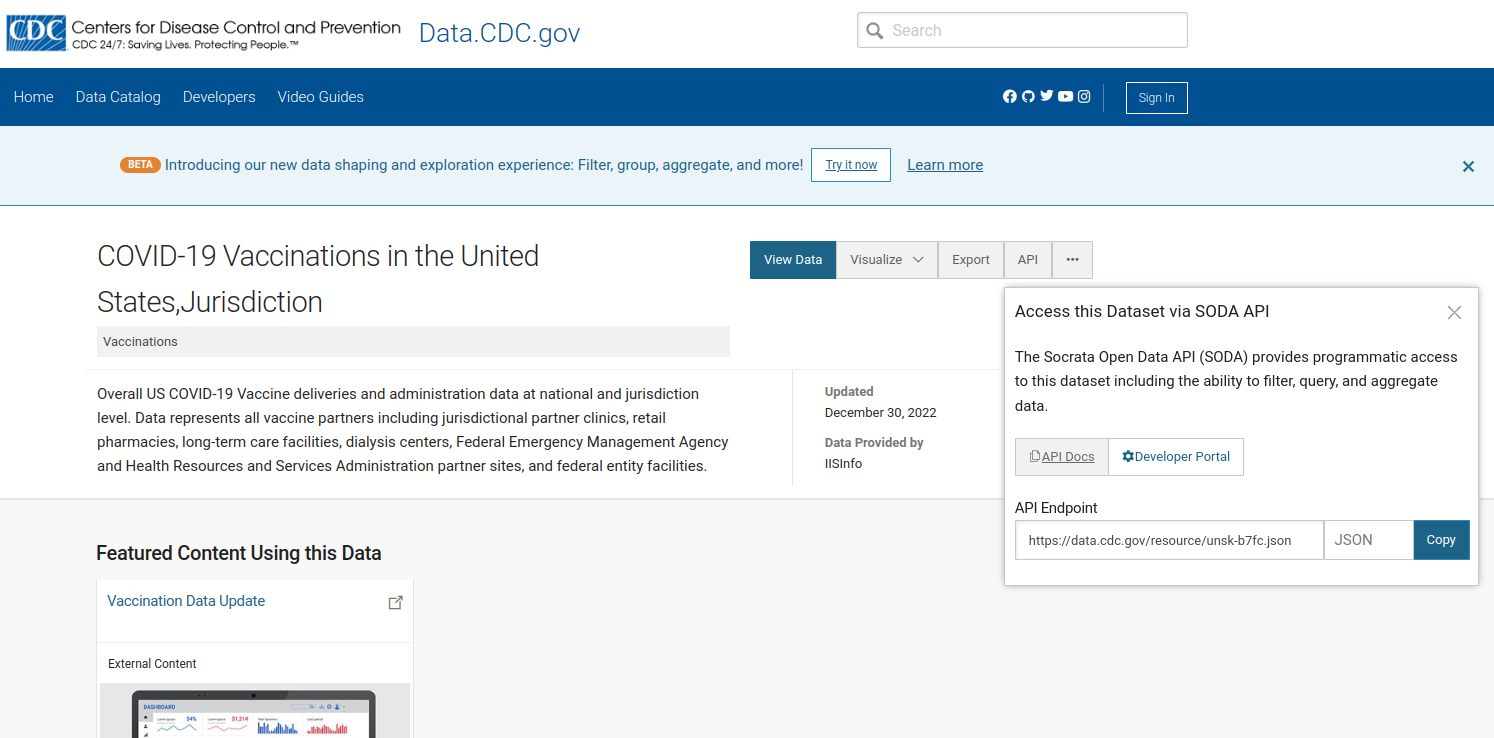
Task: Click the dashboard preview thumbnail
Action: coord(255,711)
